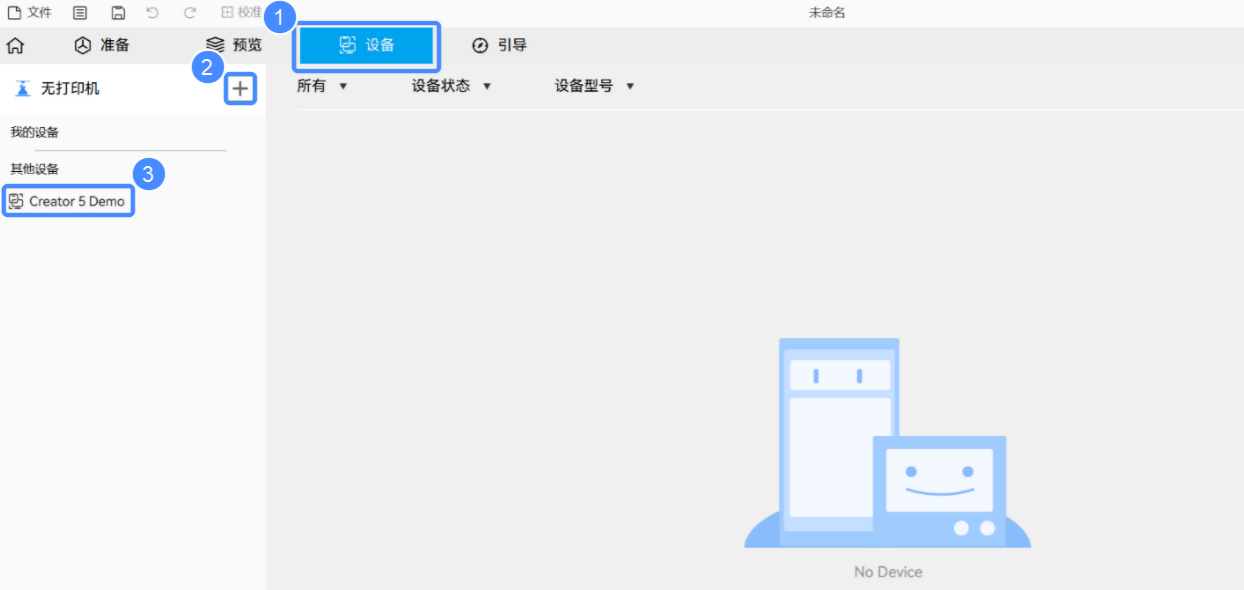The width and height of the screenshot is (1244, 590).
Task: Click the printer icon beside 无打印机
Action: click(23, 89)
